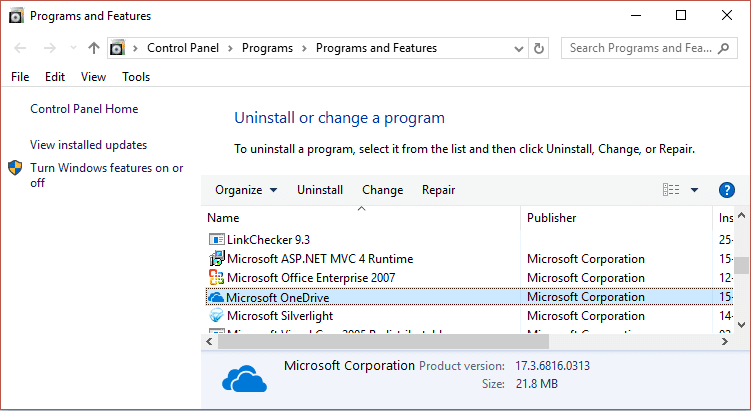Expand chevron after Control Panel breadcrumb
751x411 pixels.
click(x=230, y=48)
